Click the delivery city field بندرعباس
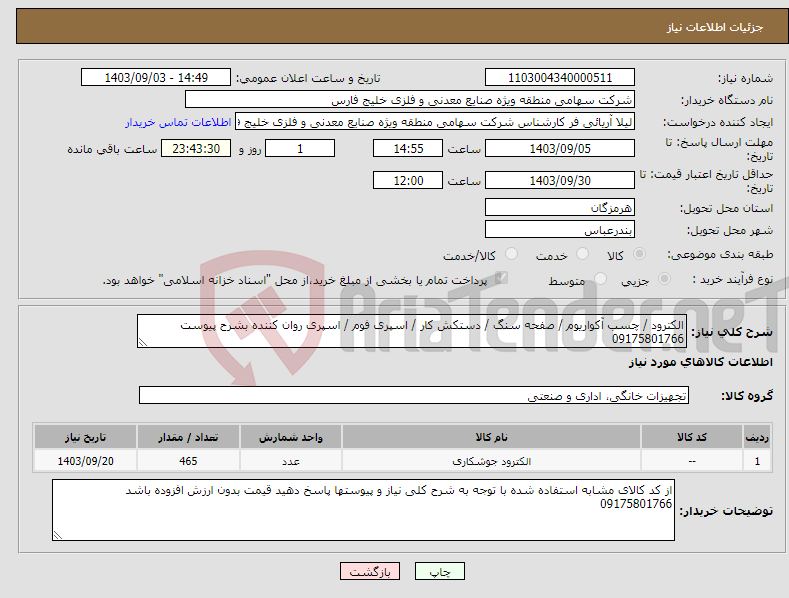Screen dimensions: 789x598 (560, 230)
